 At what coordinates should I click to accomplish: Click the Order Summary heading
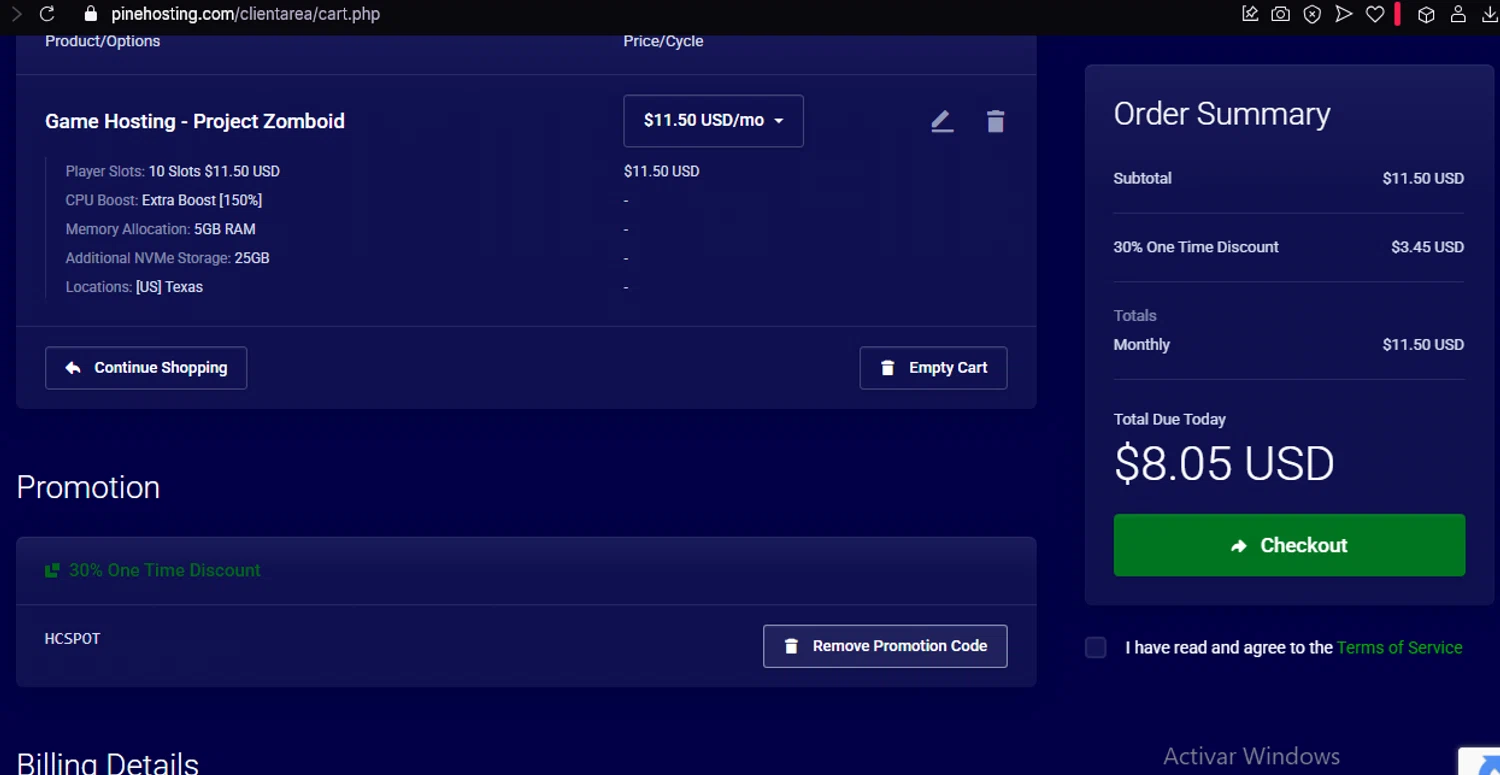pos(1222,114)
